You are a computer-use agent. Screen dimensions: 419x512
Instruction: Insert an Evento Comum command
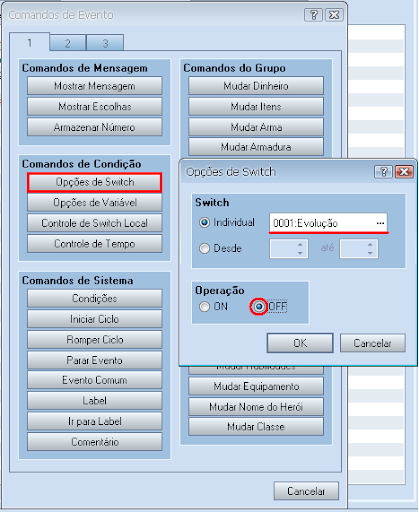tap(95, 380)
